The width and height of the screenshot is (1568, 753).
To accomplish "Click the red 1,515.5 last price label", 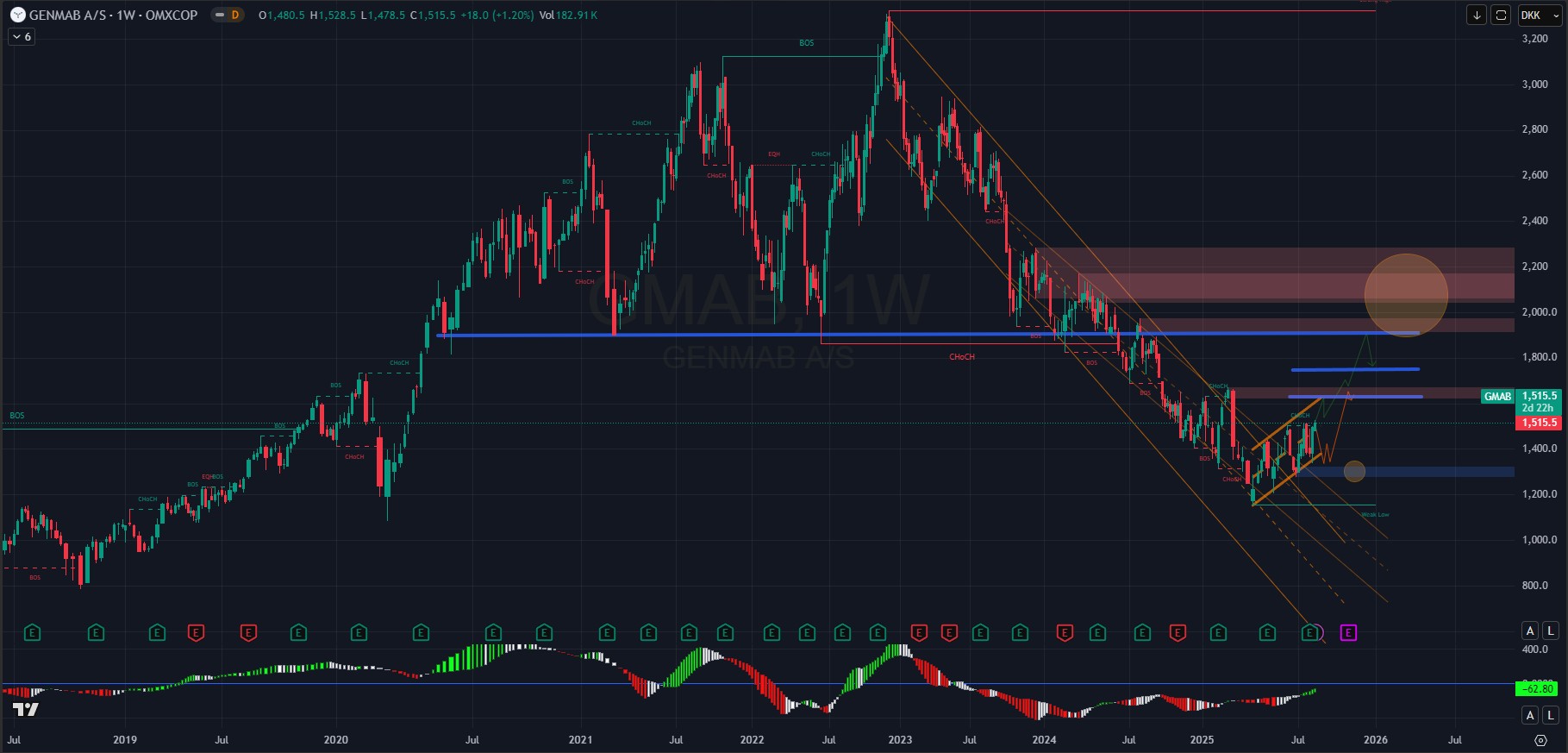I will point(1539,423).
